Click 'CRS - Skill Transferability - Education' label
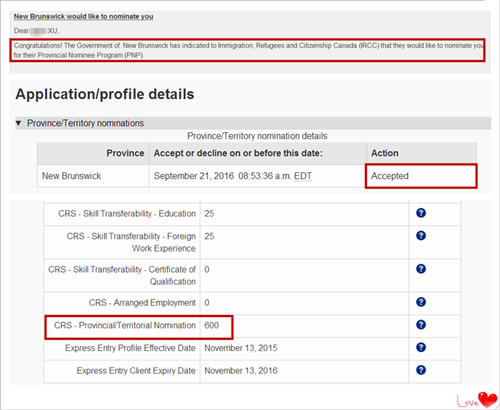 [x=127, y=213]
